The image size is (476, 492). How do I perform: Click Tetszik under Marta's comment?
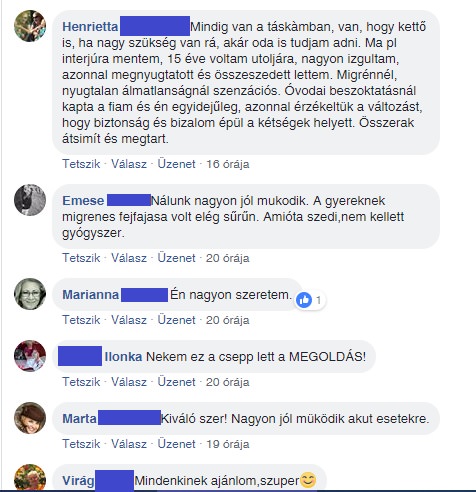(x=81, y=444)
